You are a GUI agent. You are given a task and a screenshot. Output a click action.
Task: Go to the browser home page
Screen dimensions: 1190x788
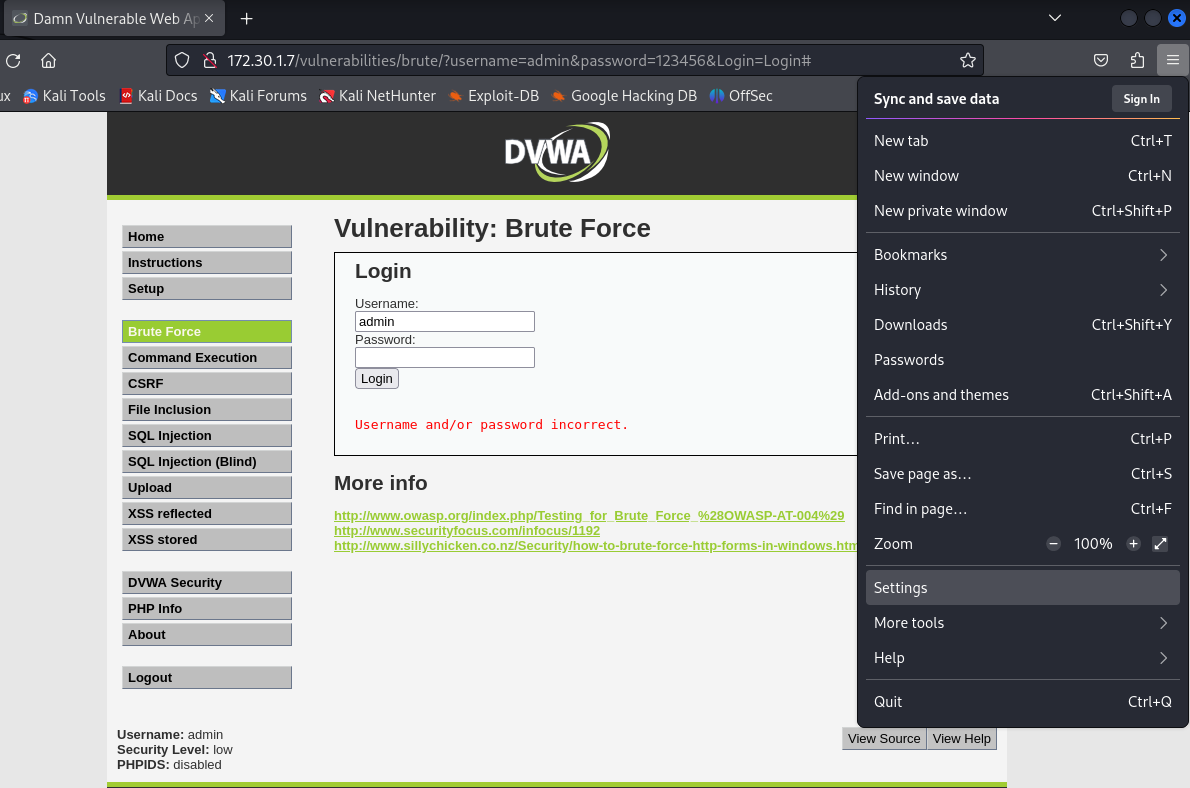pyautogui.click(x=49, y=61)
